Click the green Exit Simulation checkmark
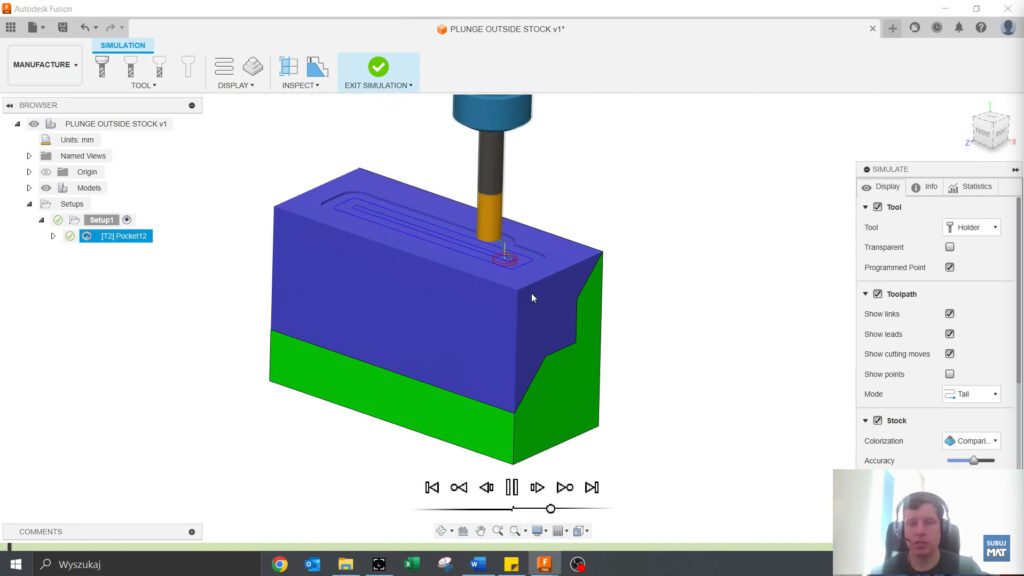Image resolution: width=1024 pixels, height=576 pixels. (x=378, y=67)
